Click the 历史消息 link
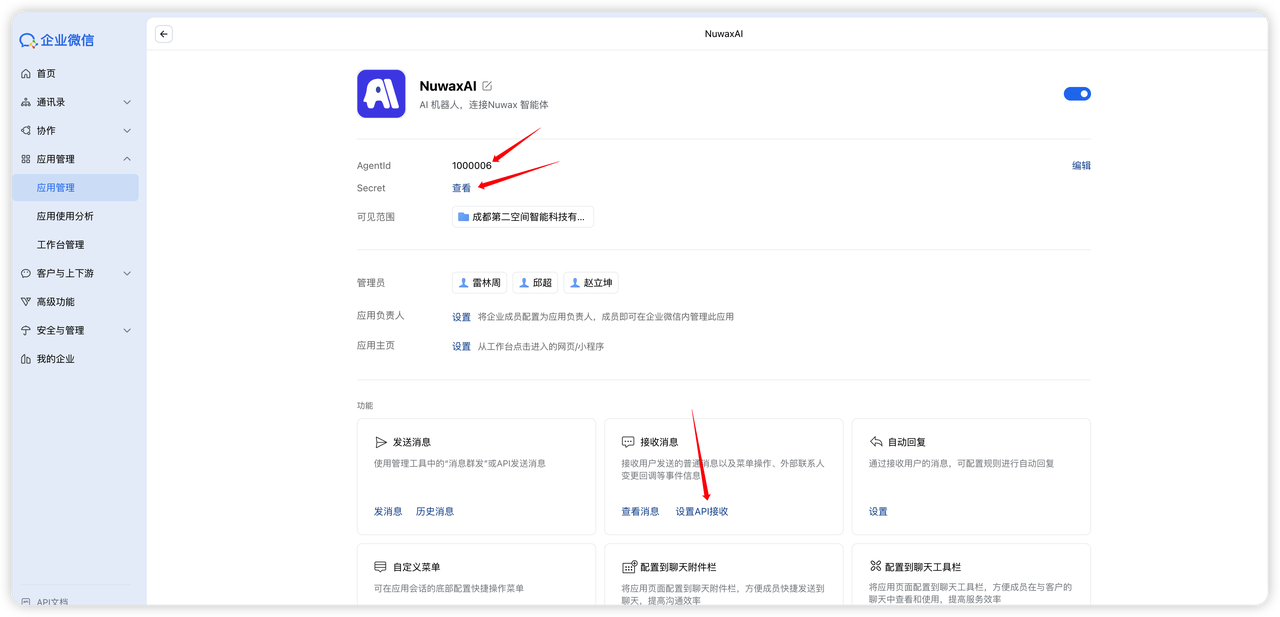 pyautogui.click(x=435, y=512)
